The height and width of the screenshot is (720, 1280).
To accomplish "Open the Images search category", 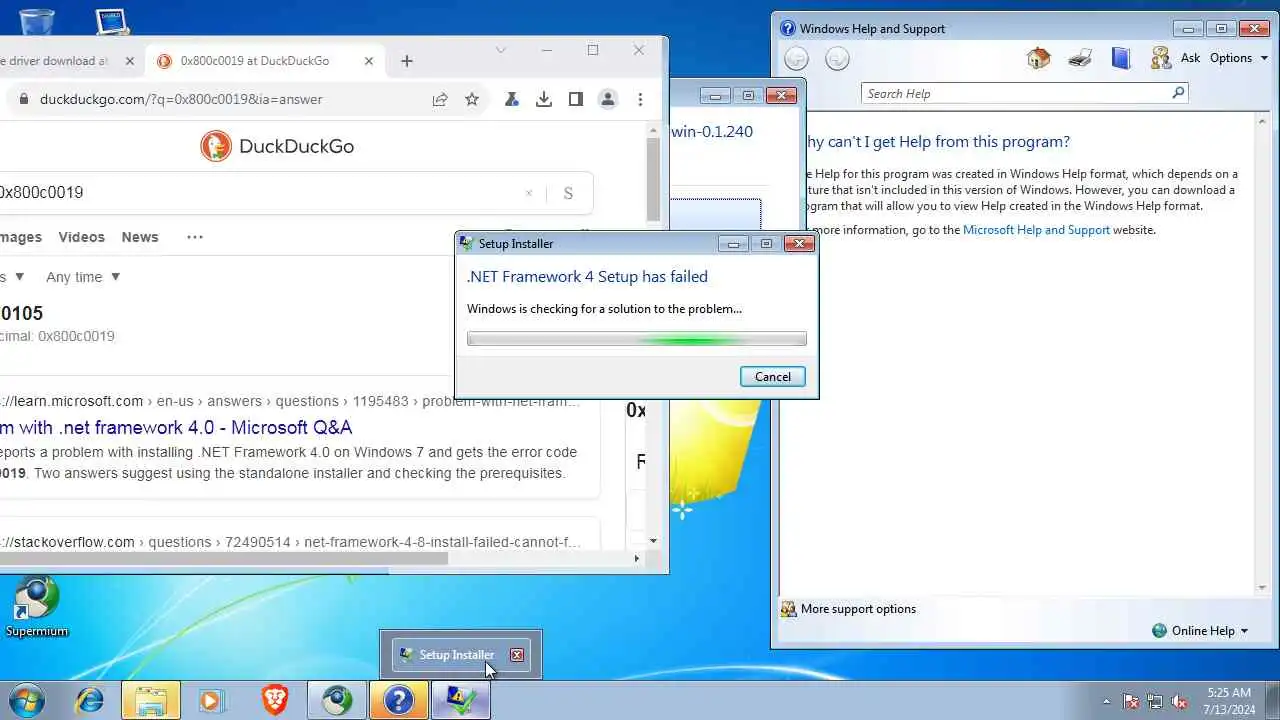I will [x=20, y=237].
